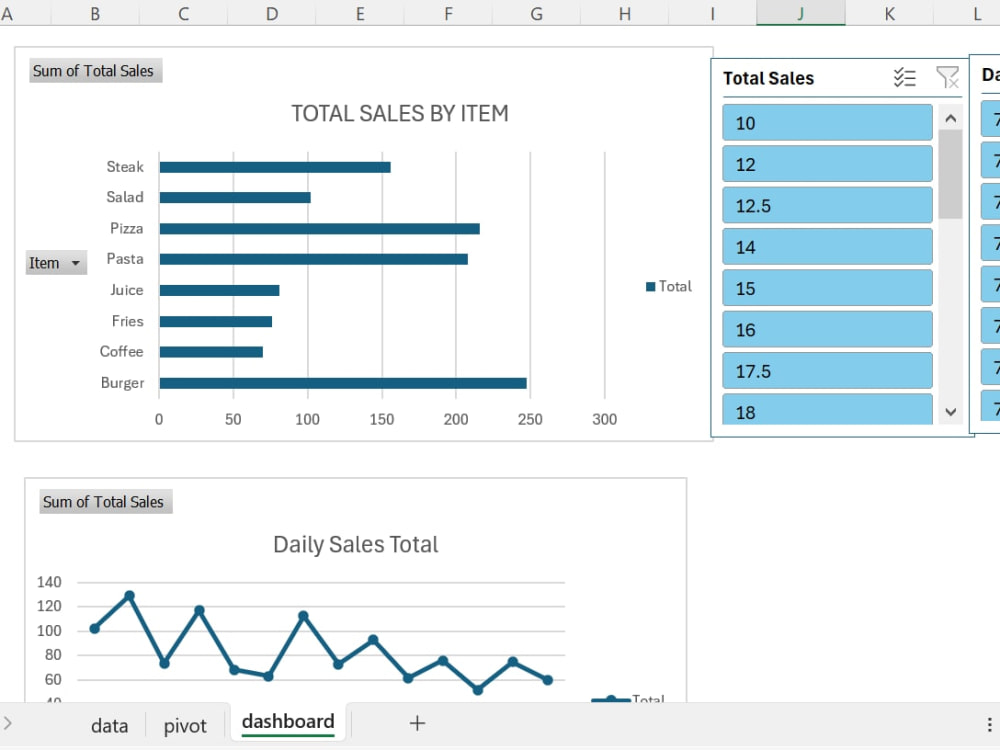The image size is (1000, 750).
Task: Click the Total Sales slicer scrollbar thumb
Action: 950,174
